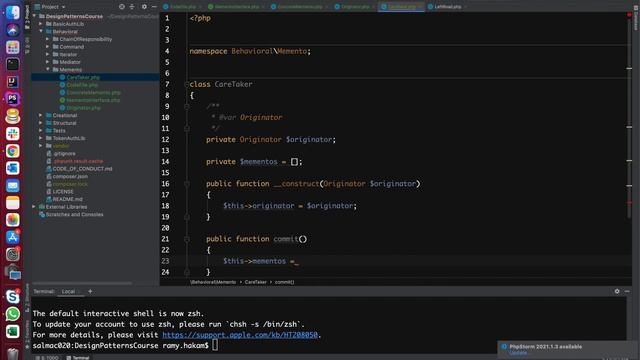
Task: Open the Terminal settings gear
Action: click(617, 291)
